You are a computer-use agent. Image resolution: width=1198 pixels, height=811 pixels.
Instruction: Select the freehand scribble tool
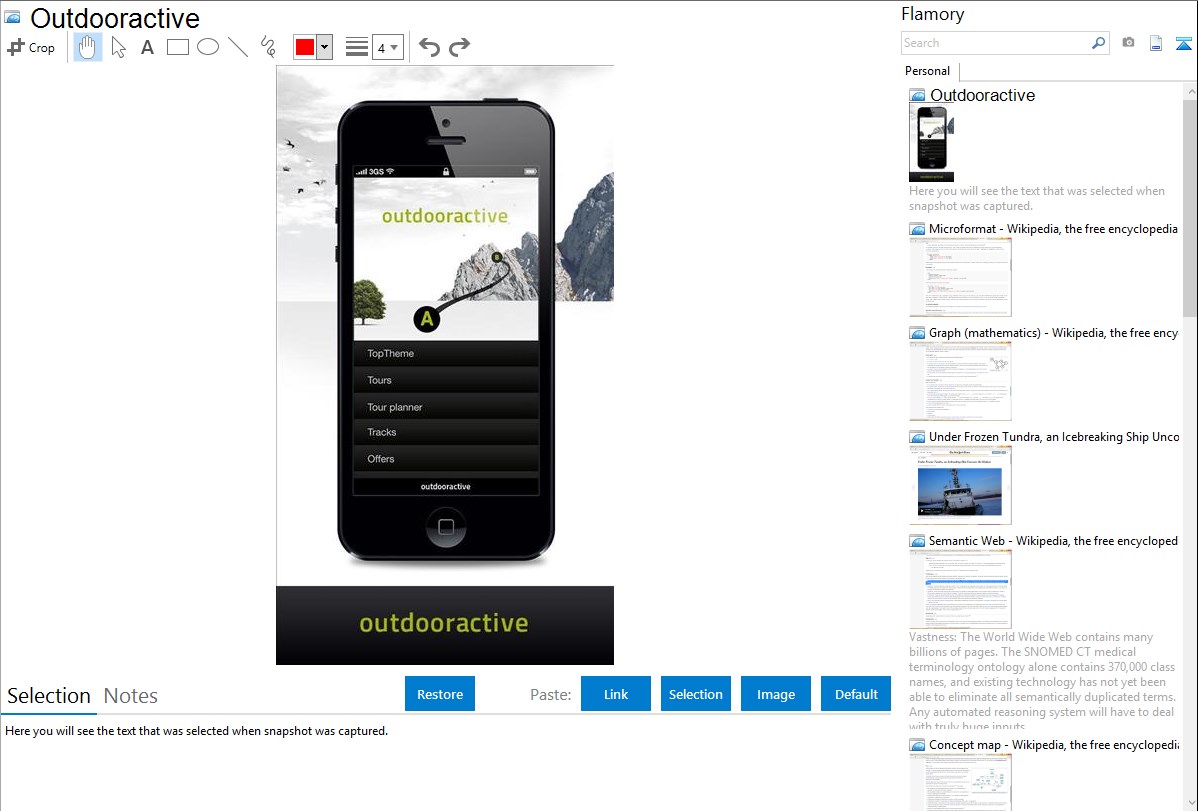(x=268, y=47)
